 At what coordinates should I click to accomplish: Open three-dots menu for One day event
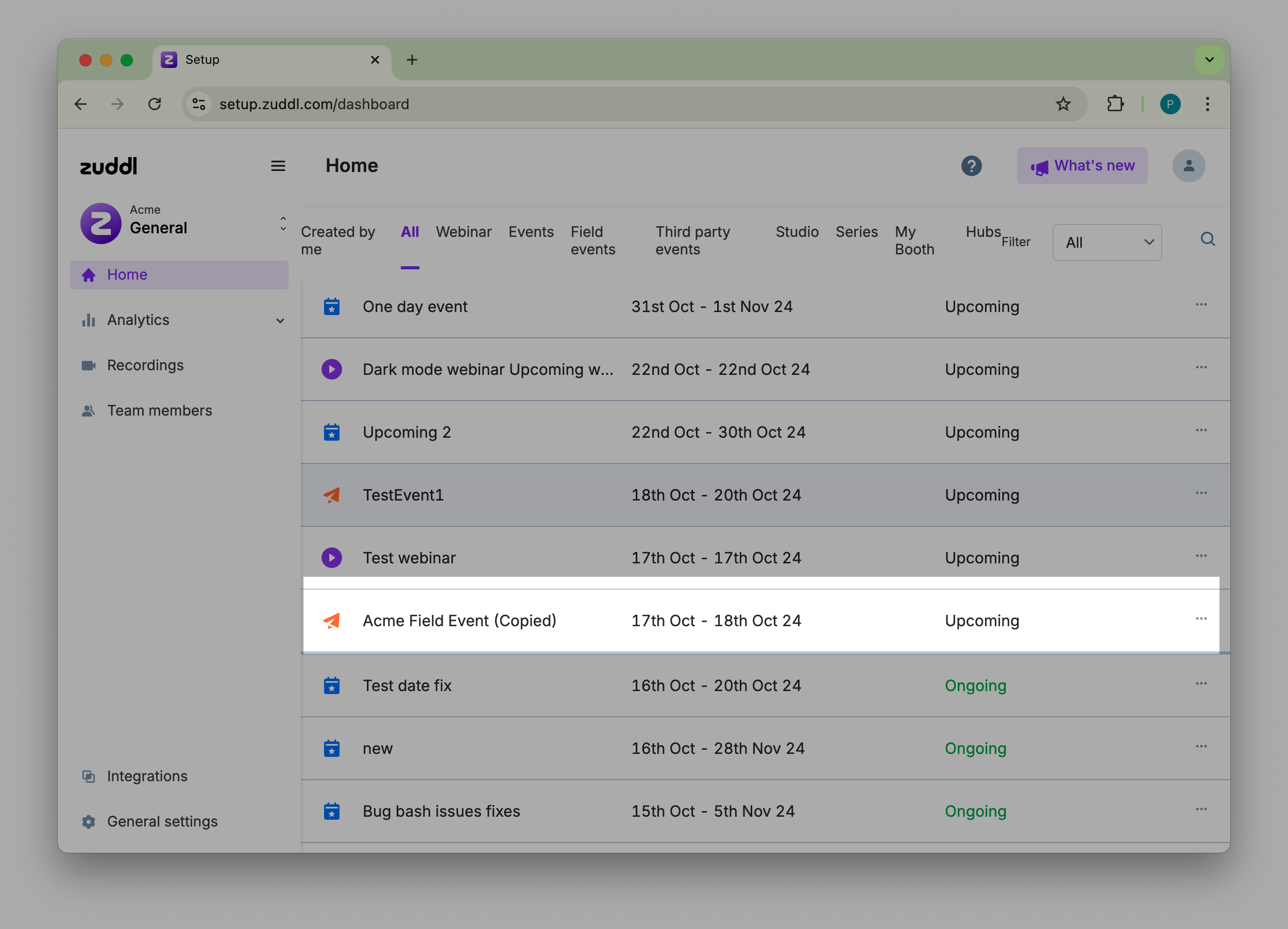tap(1200, 305)
